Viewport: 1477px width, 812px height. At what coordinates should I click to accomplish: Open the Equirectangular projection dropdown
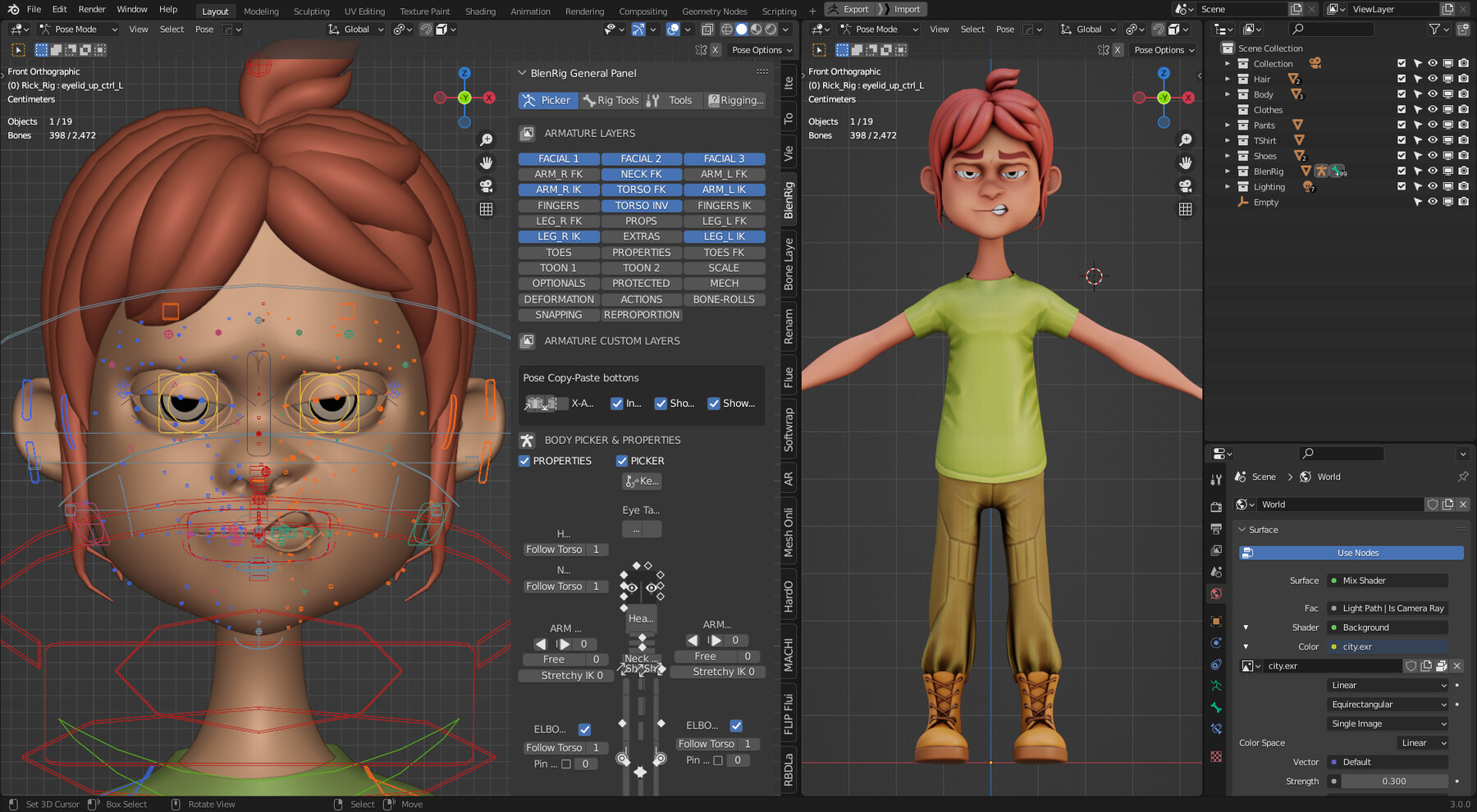tap(1388, 705)
